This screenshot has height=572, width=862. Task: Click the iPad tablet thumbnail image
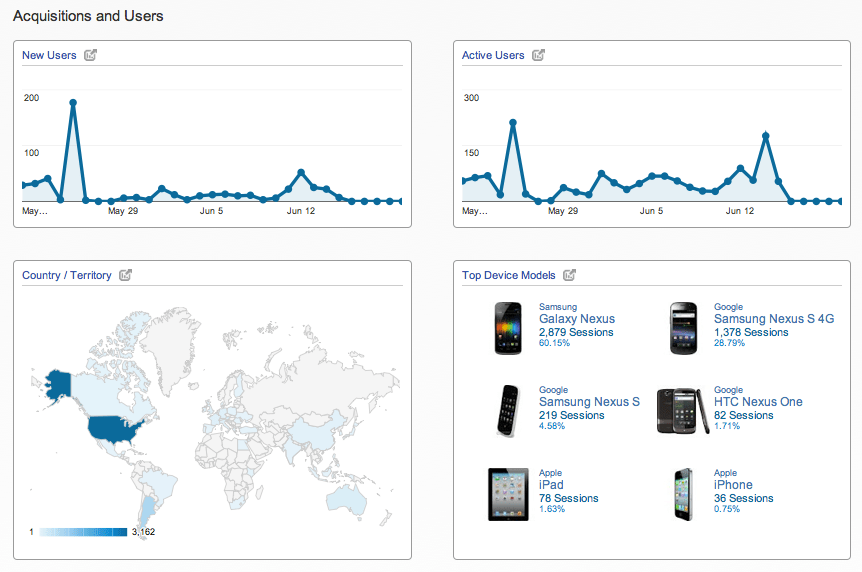[x=508, y=494]
